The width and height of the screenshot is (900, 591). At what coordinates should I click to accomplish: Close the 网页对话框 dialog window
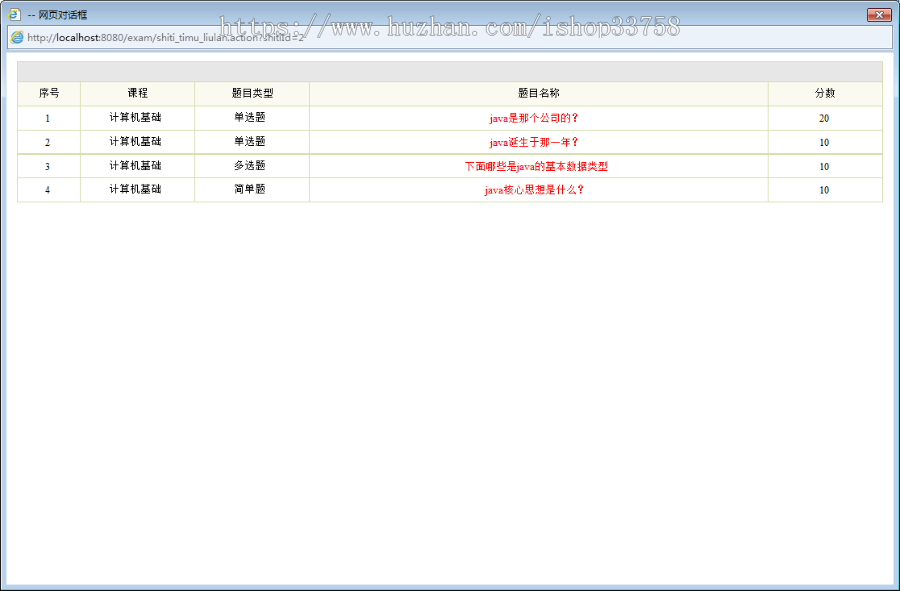879,14
